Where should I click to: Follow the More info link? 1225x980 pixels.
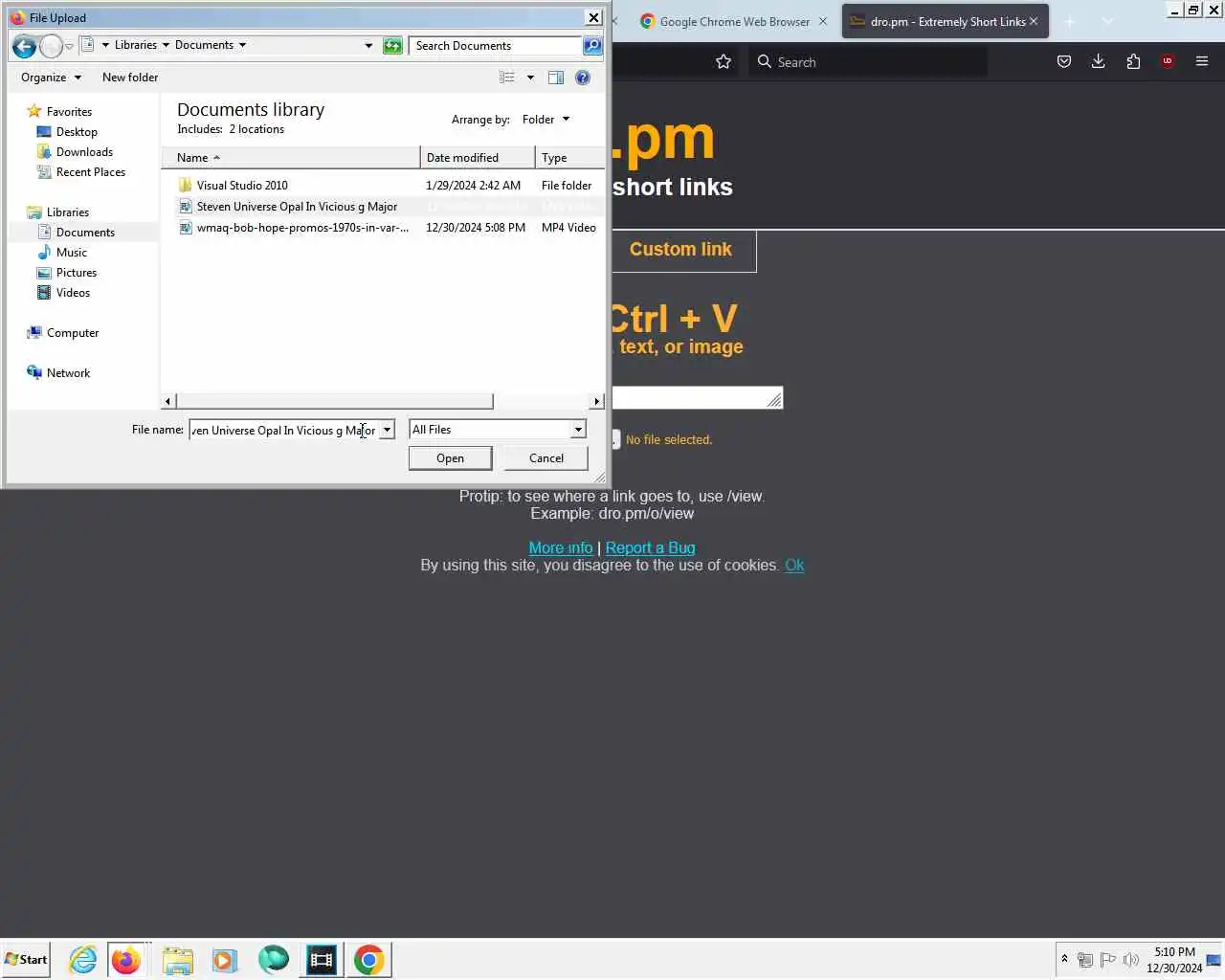pyautogui.click(x=561, y=548)
